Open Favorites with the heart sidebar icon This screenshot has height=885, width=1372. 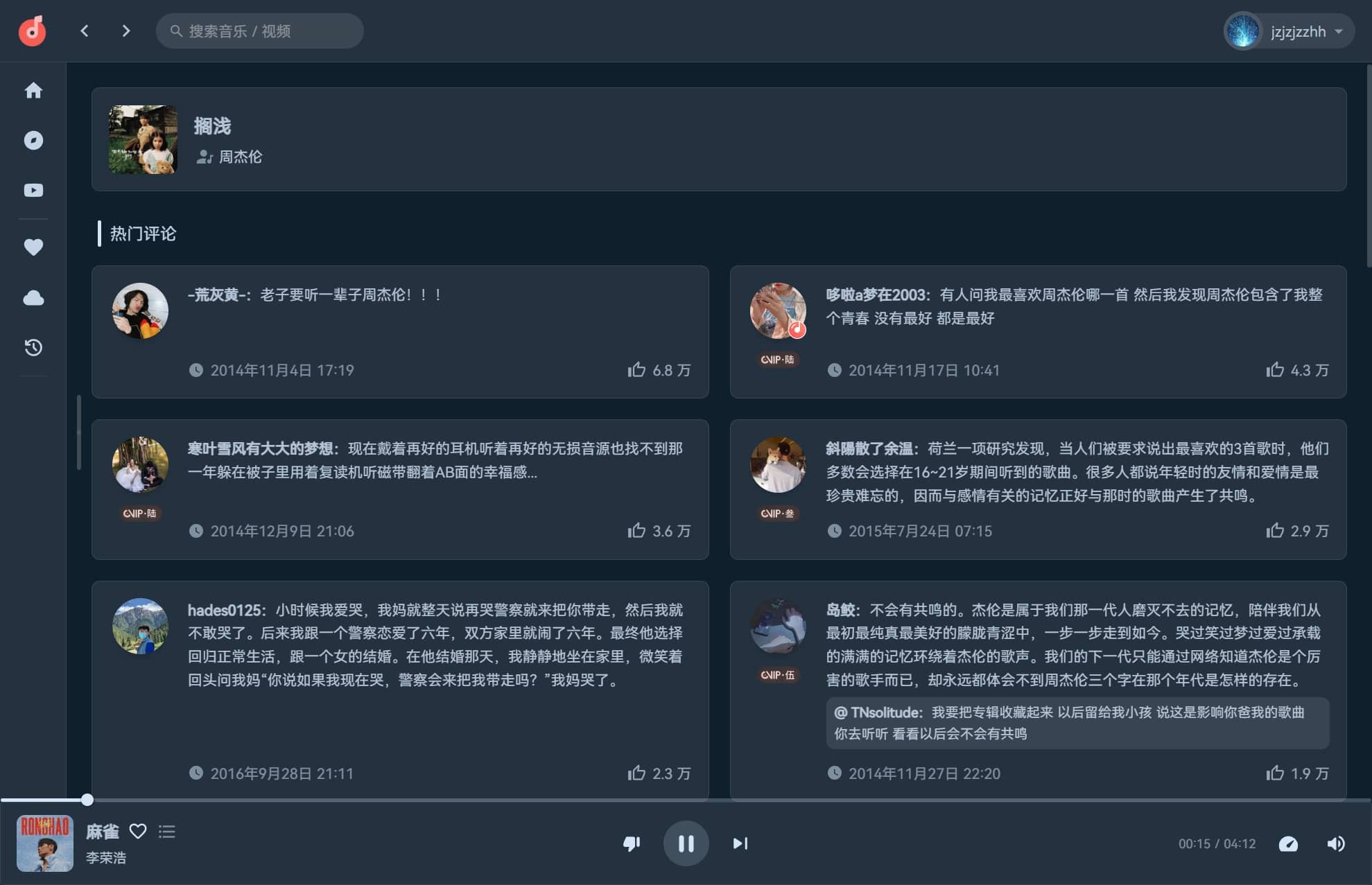pos(33,247)
